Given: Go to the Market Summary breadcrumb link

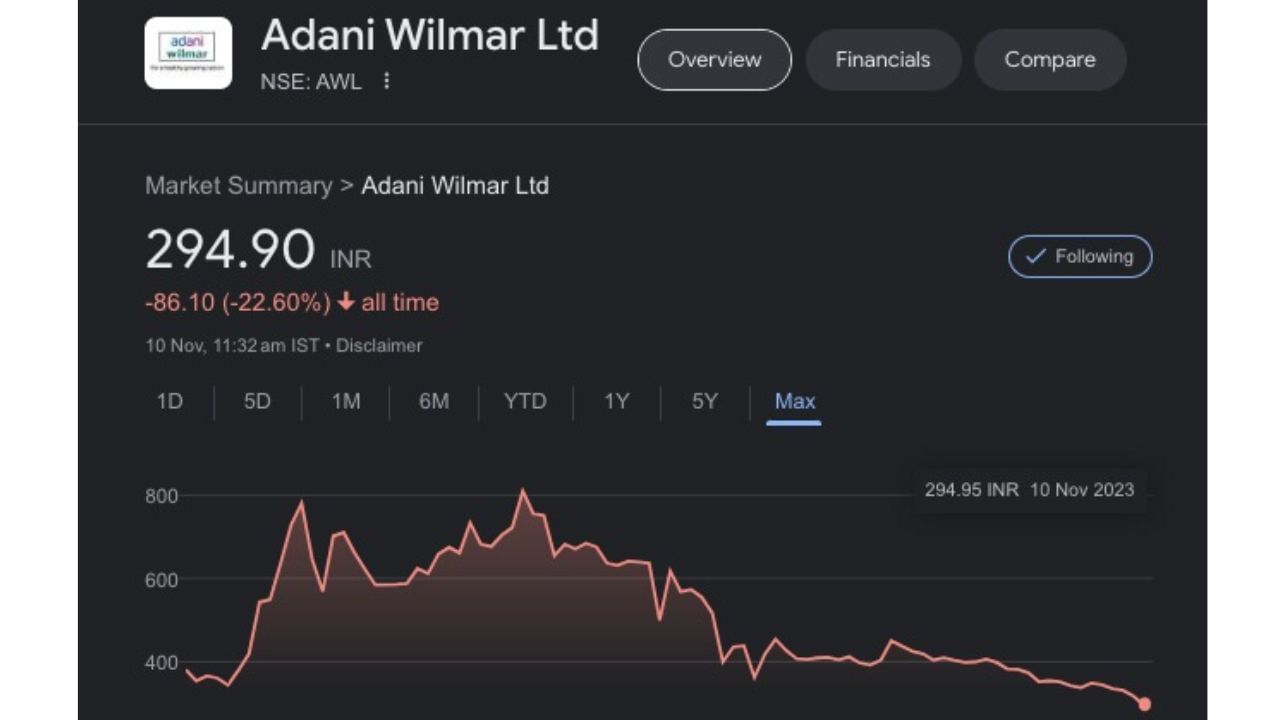Looking at the screenshot, I should [238, 186].
